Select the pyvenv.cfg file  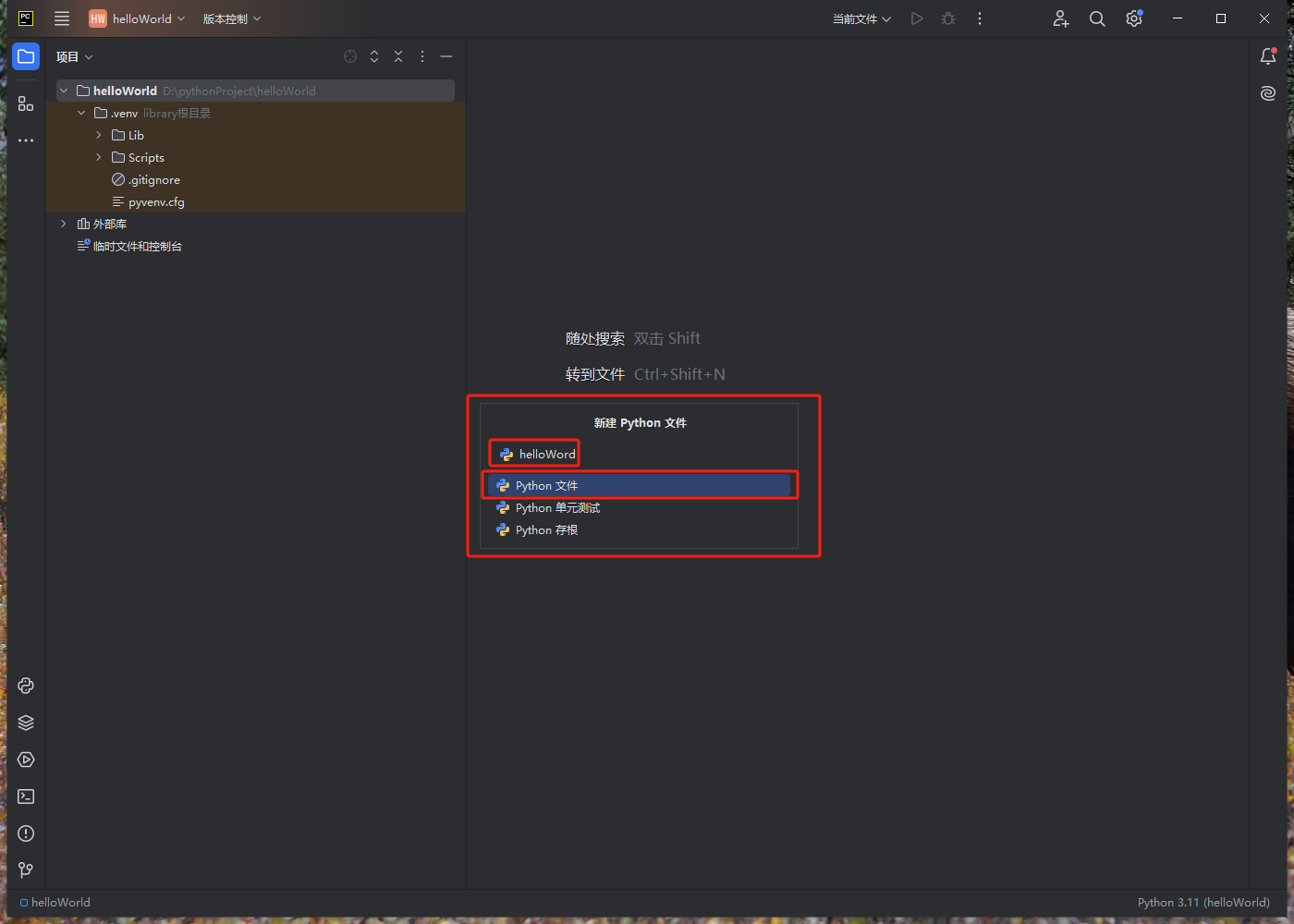[x=255, y=201]
